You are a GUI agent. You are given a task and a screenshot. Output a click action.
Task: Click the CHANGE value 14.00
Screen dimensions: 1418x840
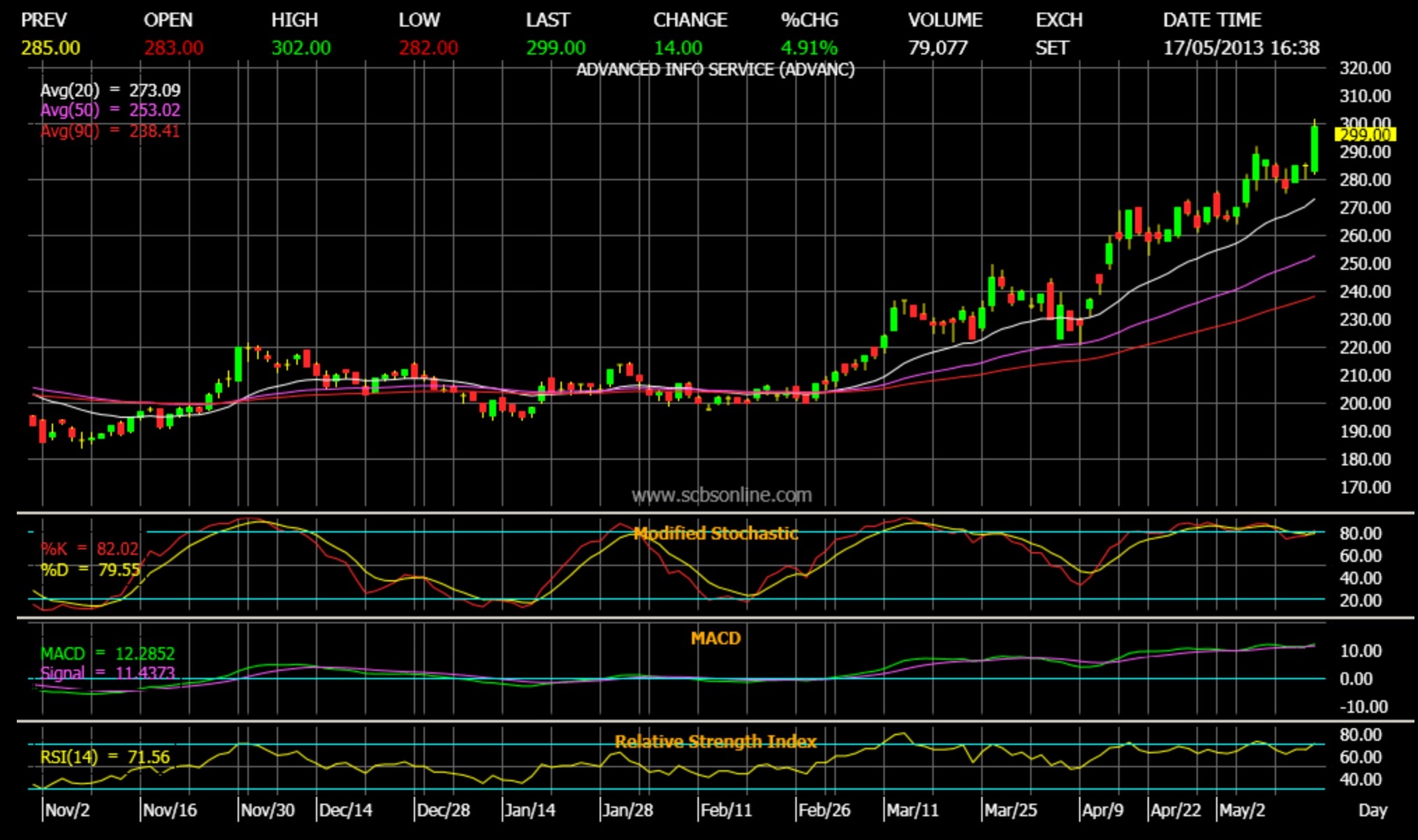coord(678,48)
